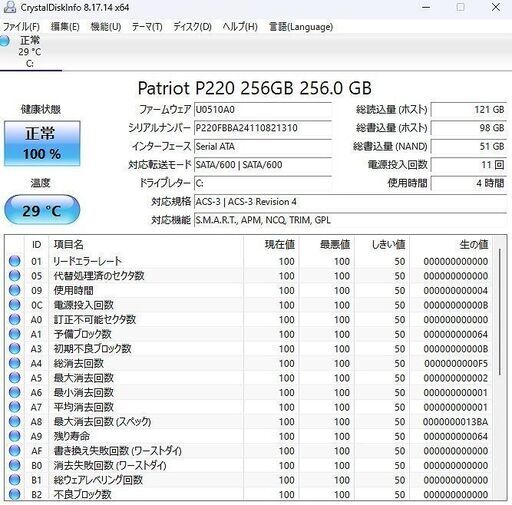Select the 予備ブロック数 attribute name
Viewport: 512px width, 505px height.
pyautogui.click(x=82, y=334)
